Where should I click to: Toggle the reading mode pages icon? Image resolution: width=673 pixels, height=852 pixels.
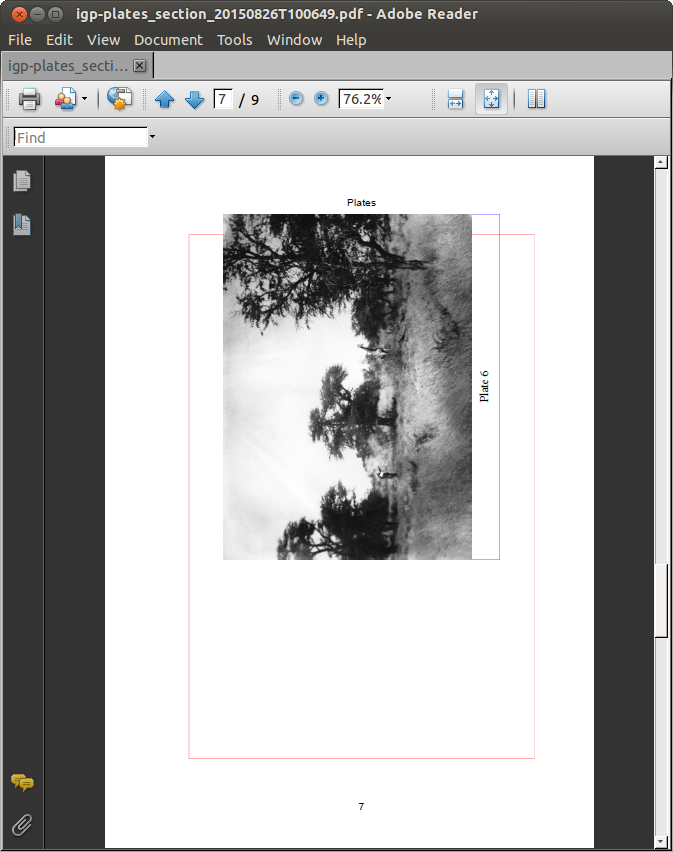(537, 99)
